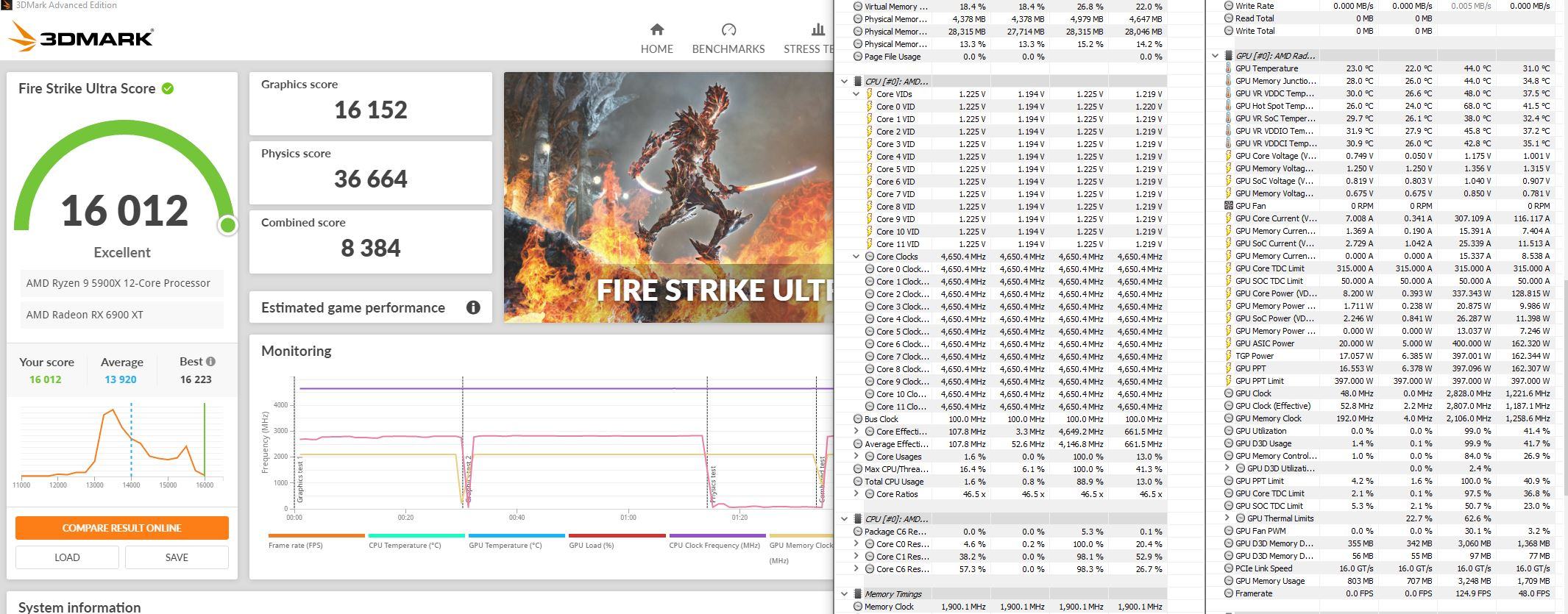The image size is (1568, 614).
Task: Click the SAVE button
Action: (177, 557)
